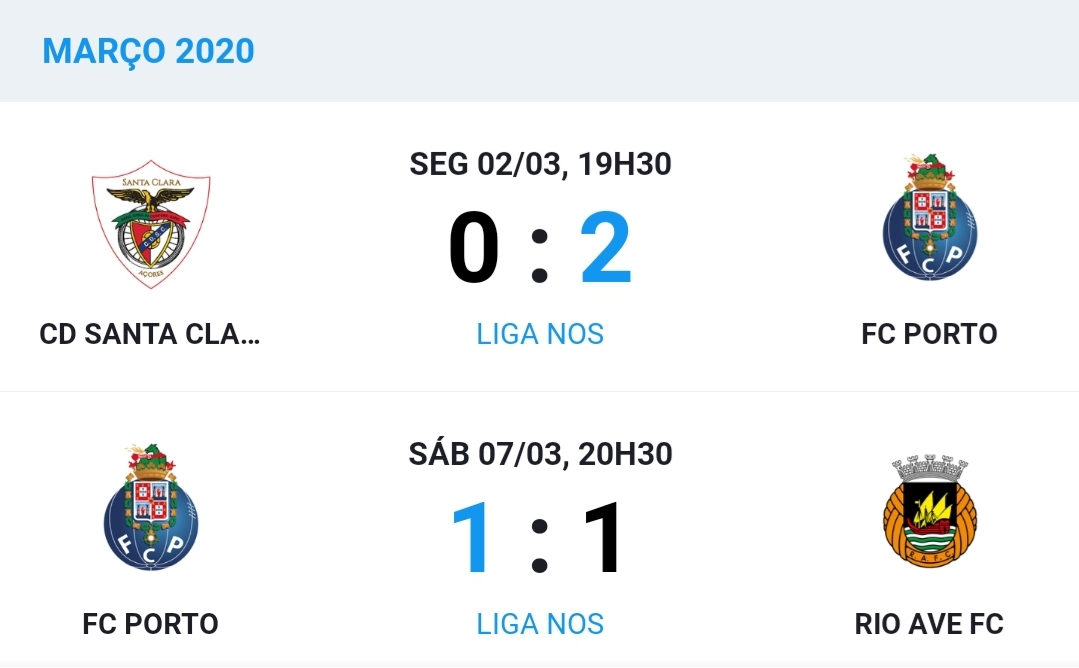Click FC Porto's blue 1 score digit
Image resolution: width=1079 pixels, height=668 pixels.
[473, 538]
